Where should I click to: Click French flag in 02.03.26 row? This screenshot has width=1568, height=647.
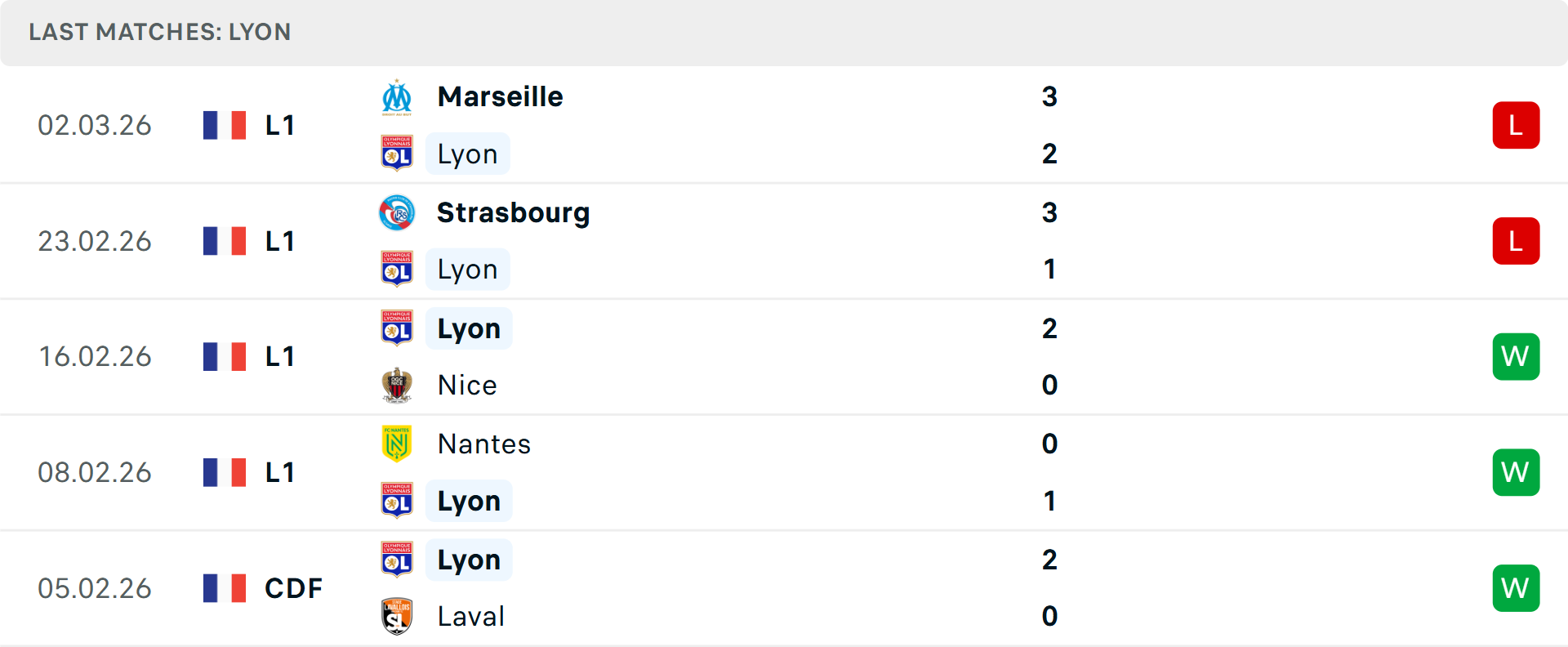point(225,125)
